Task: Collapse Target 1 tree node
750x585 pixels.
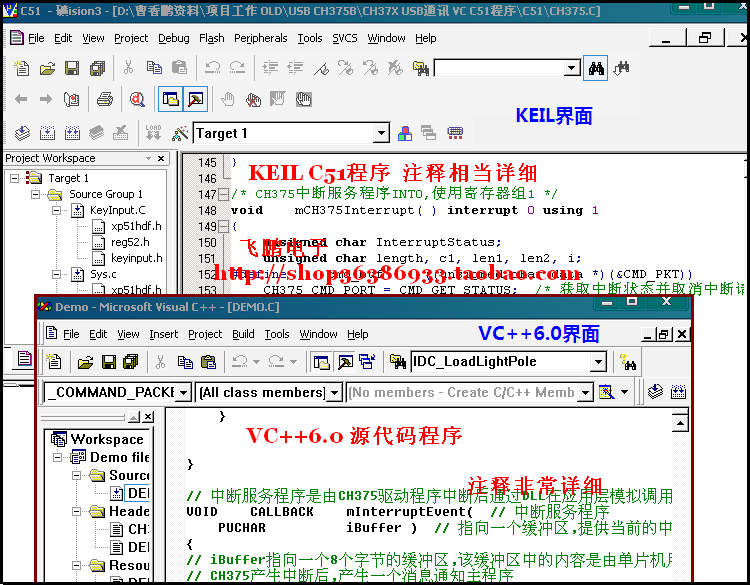Action: tap(14, 178)
